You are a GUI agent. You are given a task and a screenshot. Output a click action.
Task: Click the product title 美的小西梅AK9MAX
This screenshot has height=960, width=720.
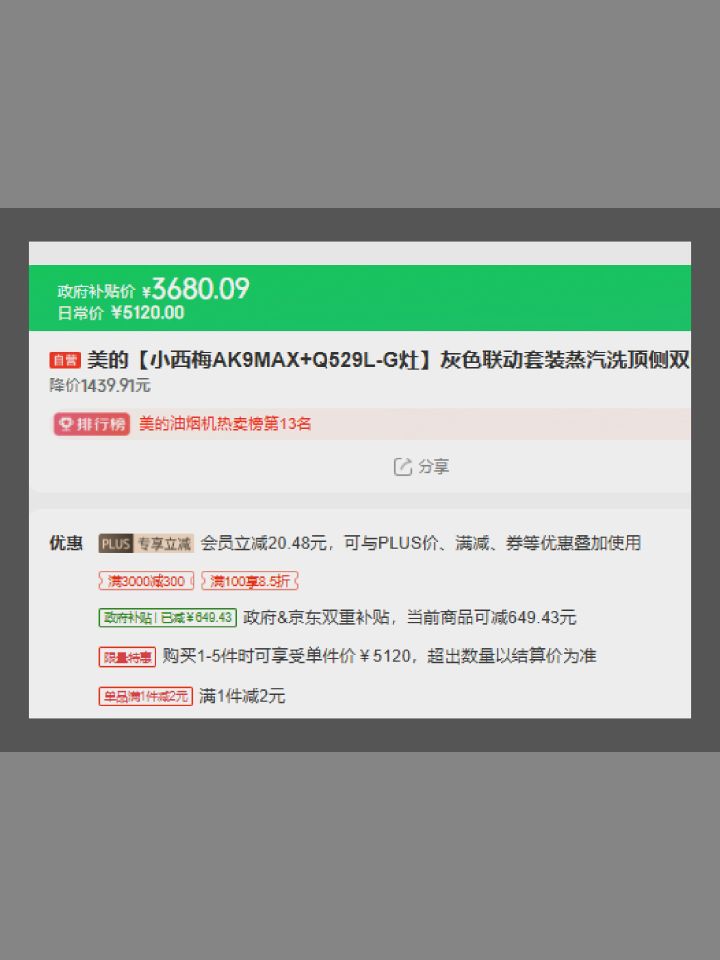tap(389, 360)
